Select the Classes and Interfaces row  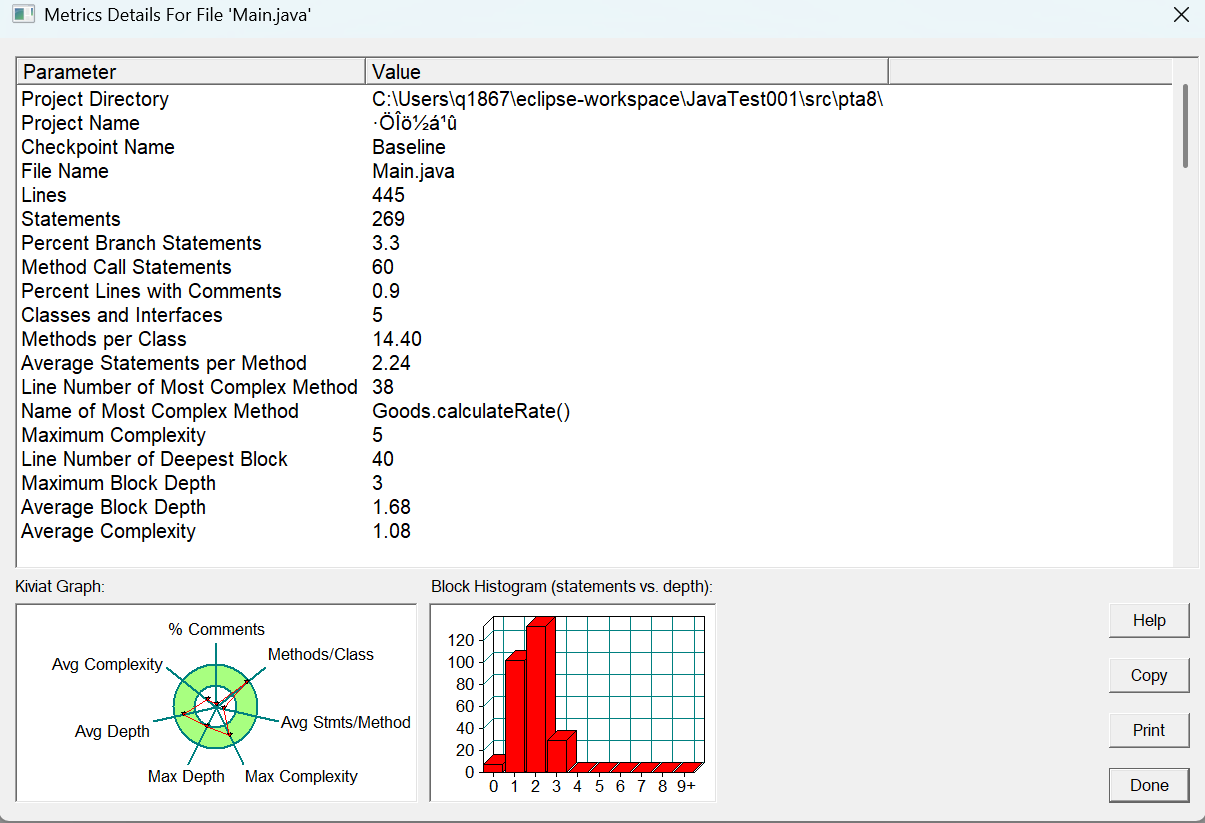point(595,315)
